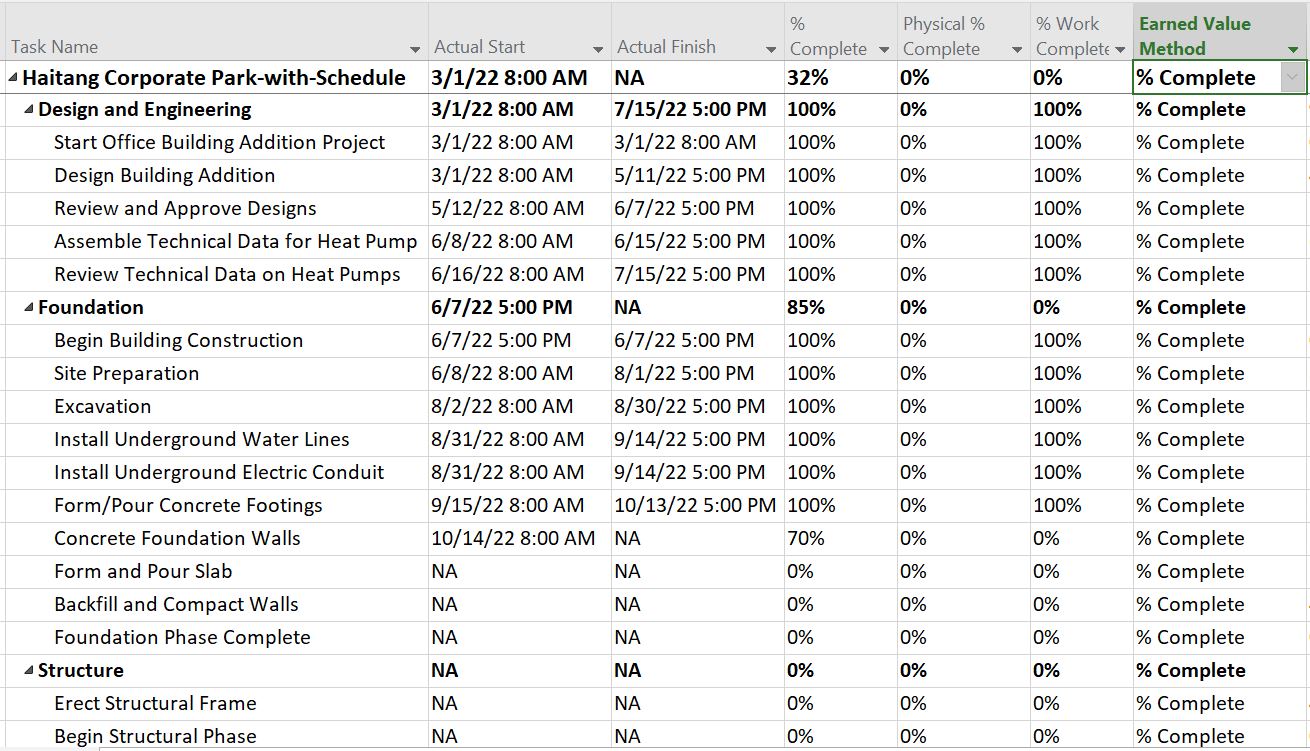The image size is (1310, 751).
Task: Collapse the Foundation task group
Action: coord(29,308)
